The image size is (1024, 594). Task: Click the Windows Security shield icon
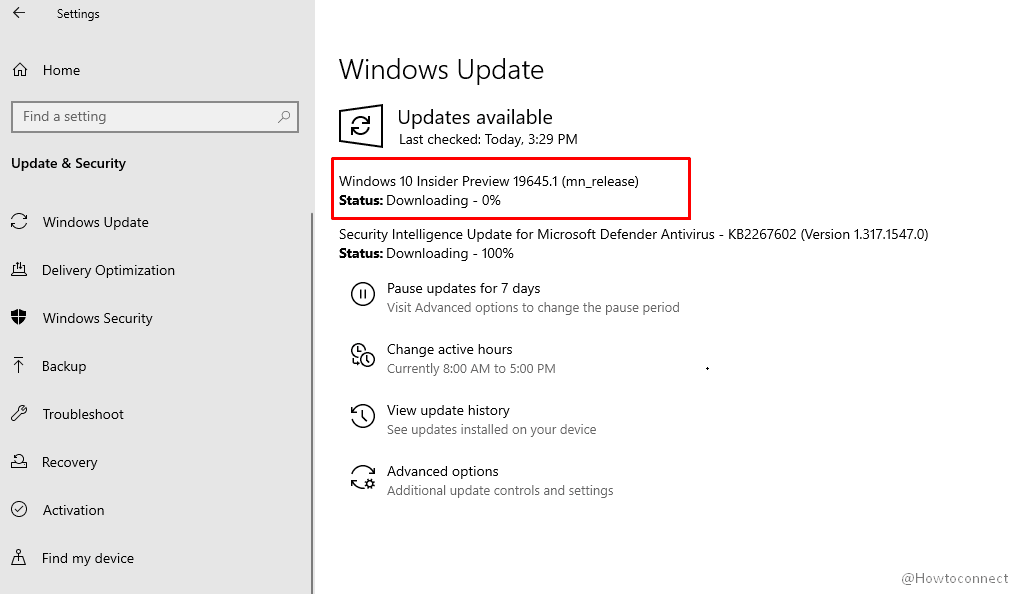point(20,318)
